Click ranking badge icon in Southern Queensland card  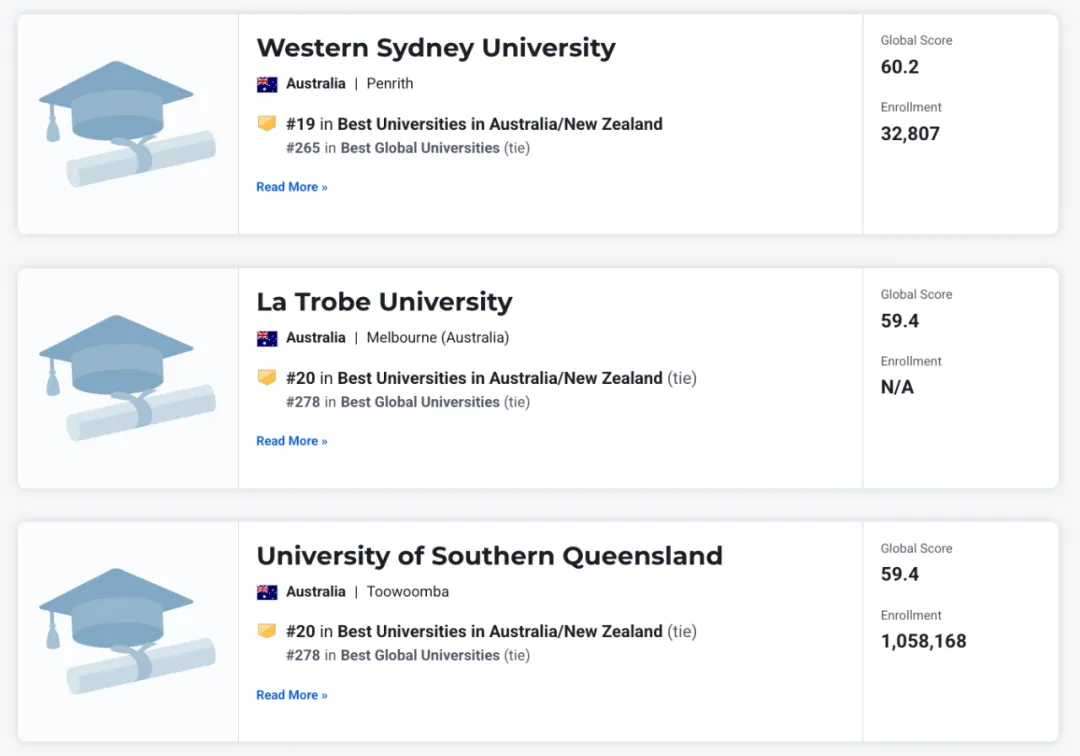[267, 631]
